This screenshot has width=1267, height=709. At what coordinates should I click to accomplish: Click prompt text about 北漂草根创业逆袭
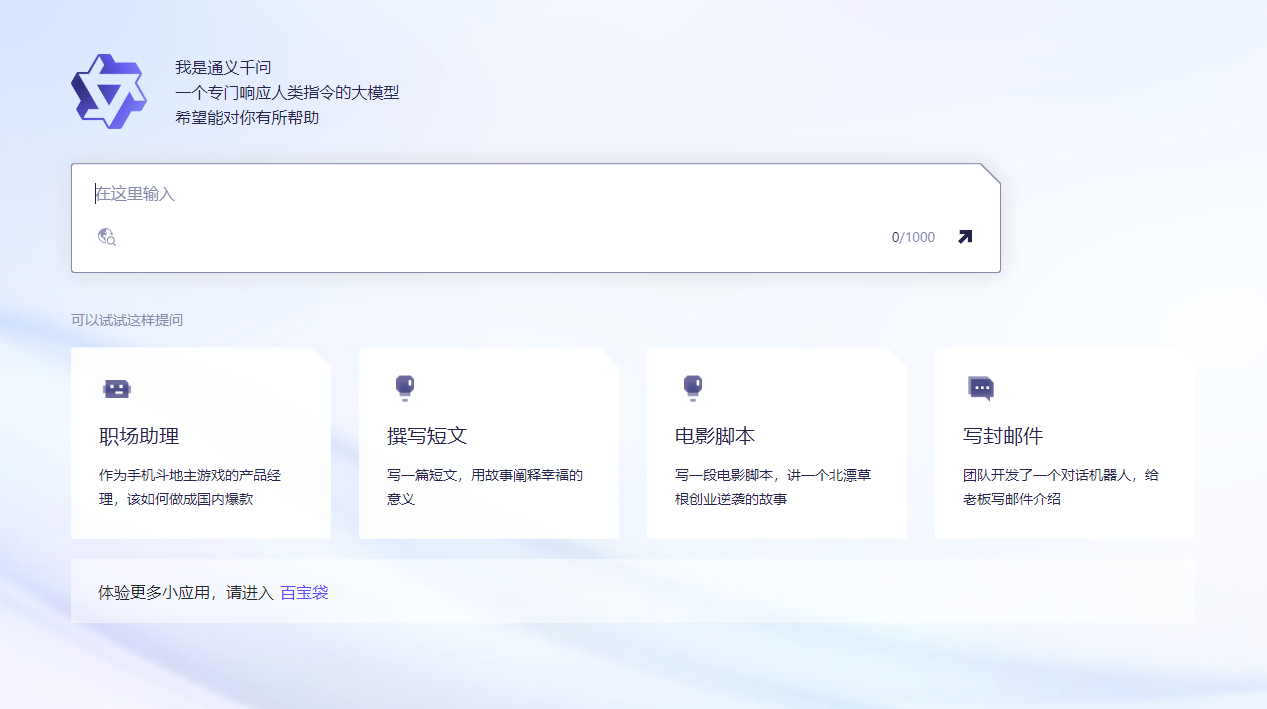click(773, 487)
